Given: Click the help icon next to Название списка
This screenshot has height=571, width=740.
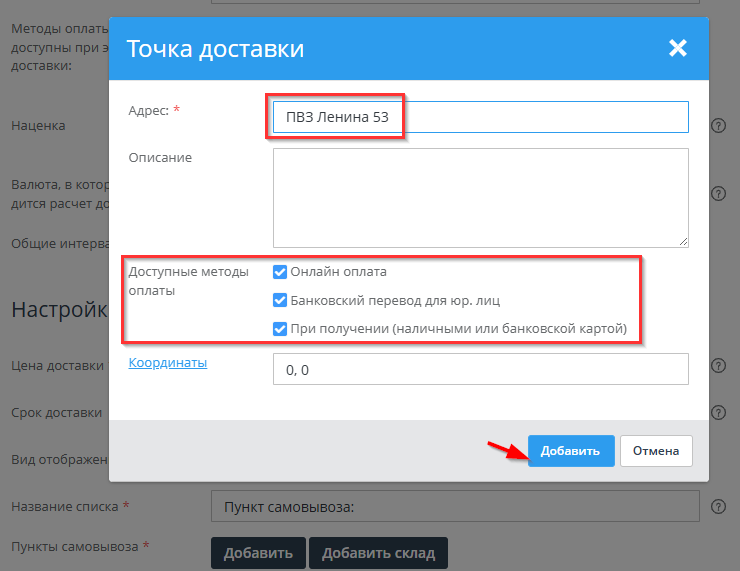Looking at the screenshot, I should coord(717,507).
